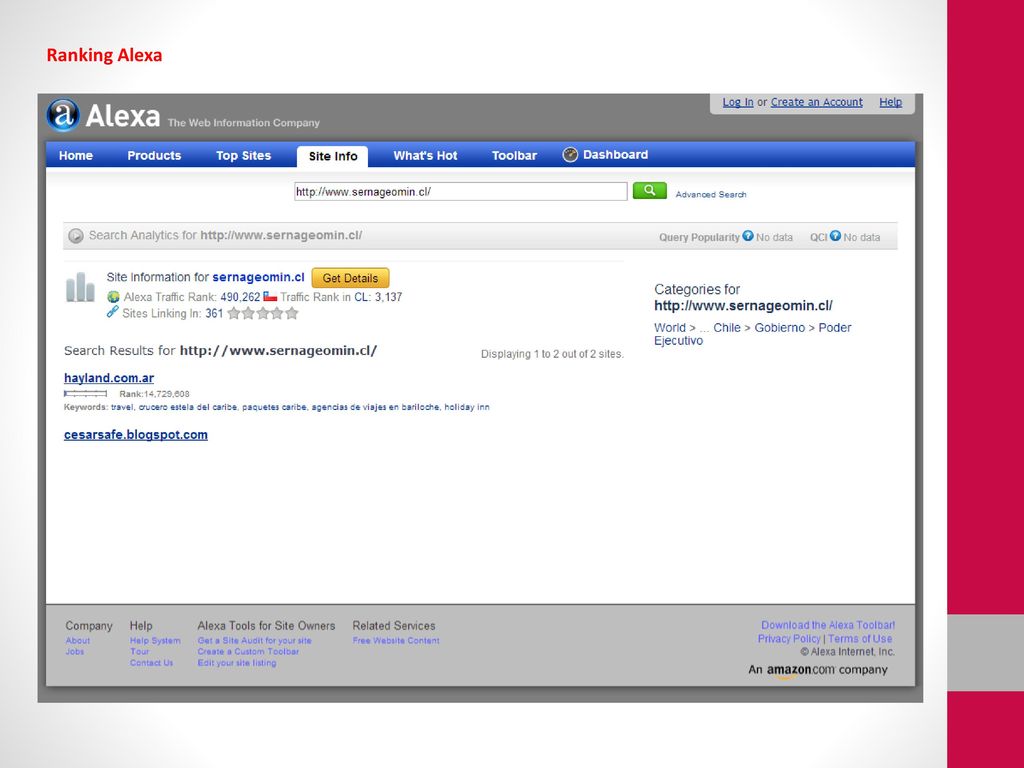
Task: Click keyword 'holiday inn'
Action: (x=467, y=407)
